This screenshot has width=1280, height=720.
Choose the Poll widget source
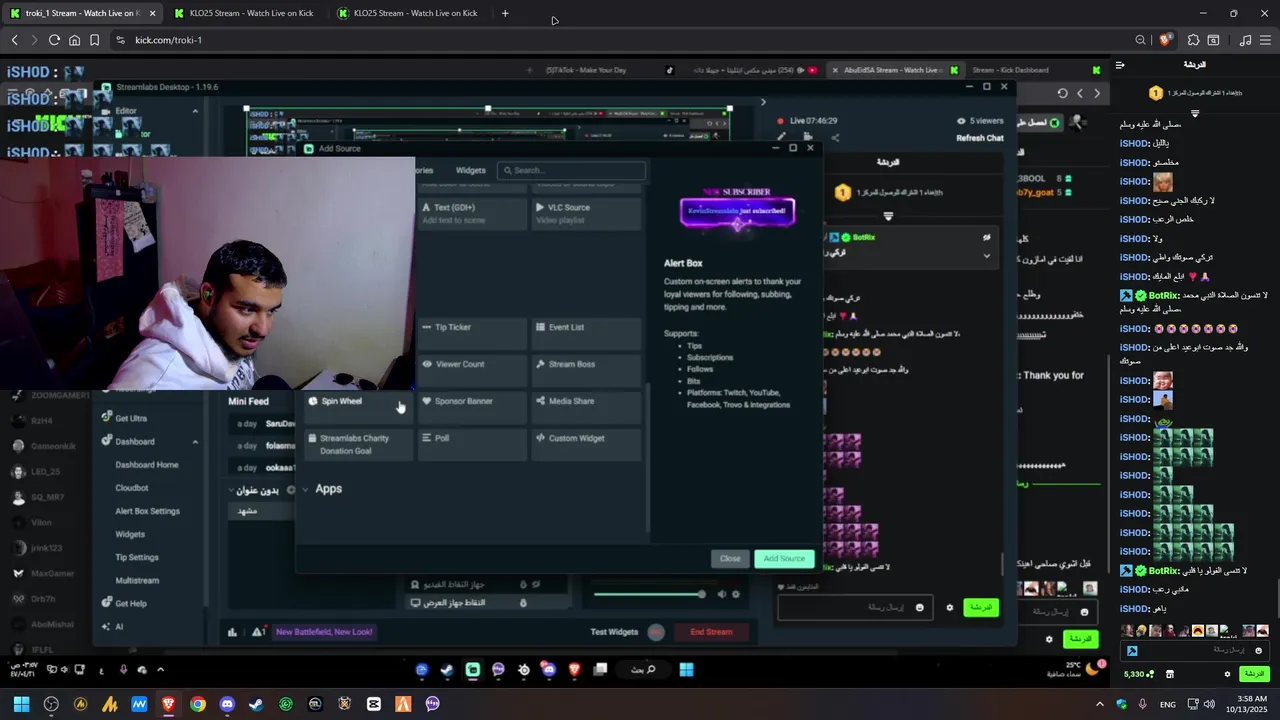472,444
